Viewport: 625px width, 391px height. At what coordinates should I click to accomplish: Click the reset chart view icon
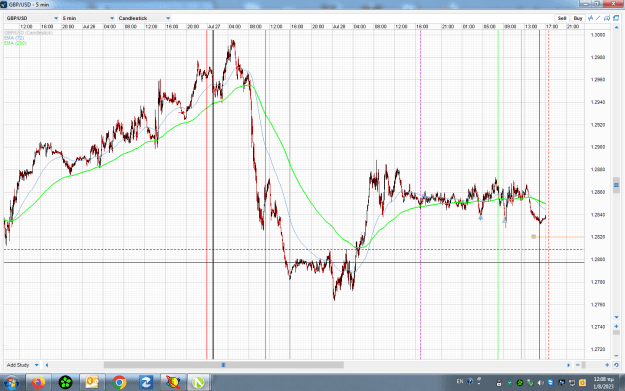pyautogui.click(x=616, y=365)
